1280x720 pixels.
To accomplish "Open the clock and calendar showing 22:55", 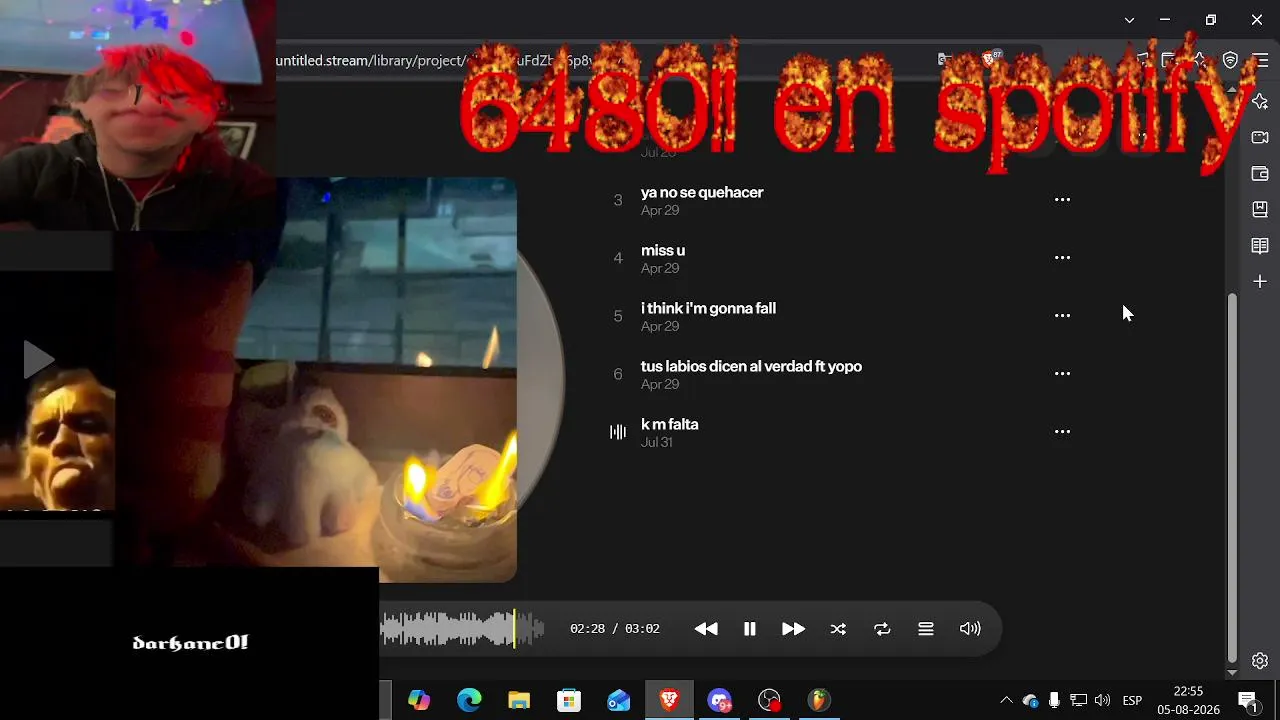I will [1189, 700].
